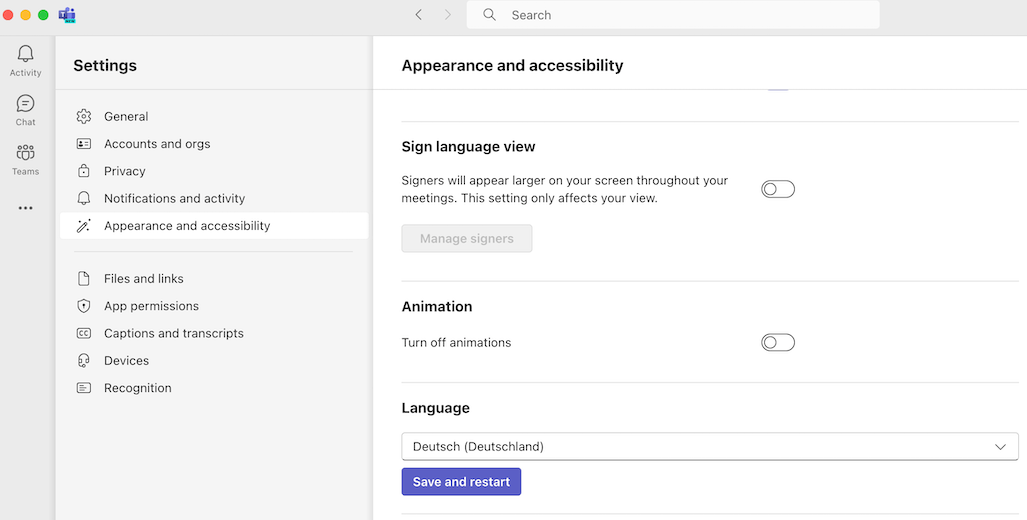Open the Language dropdown showing Deutsch

pyautogui.click(x=700, y=447)
